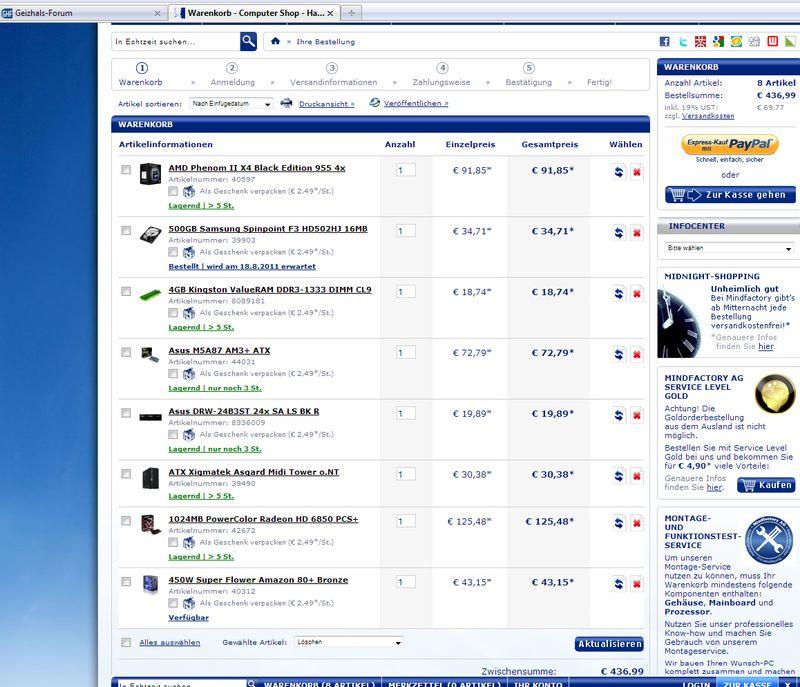Open the Lagernd nur noch 3 St. link for Asus M5A87

pyautogui.click(x=215, y=388)
